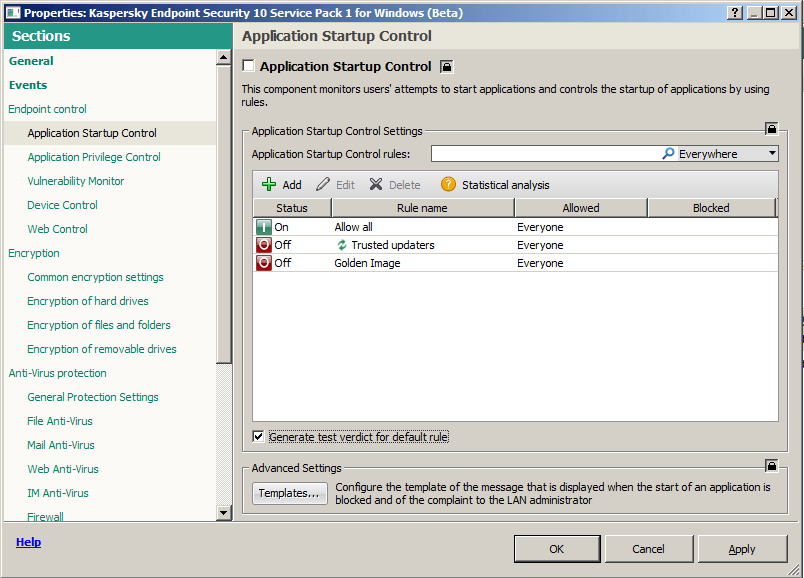Open the Help link

click(29, 542)
